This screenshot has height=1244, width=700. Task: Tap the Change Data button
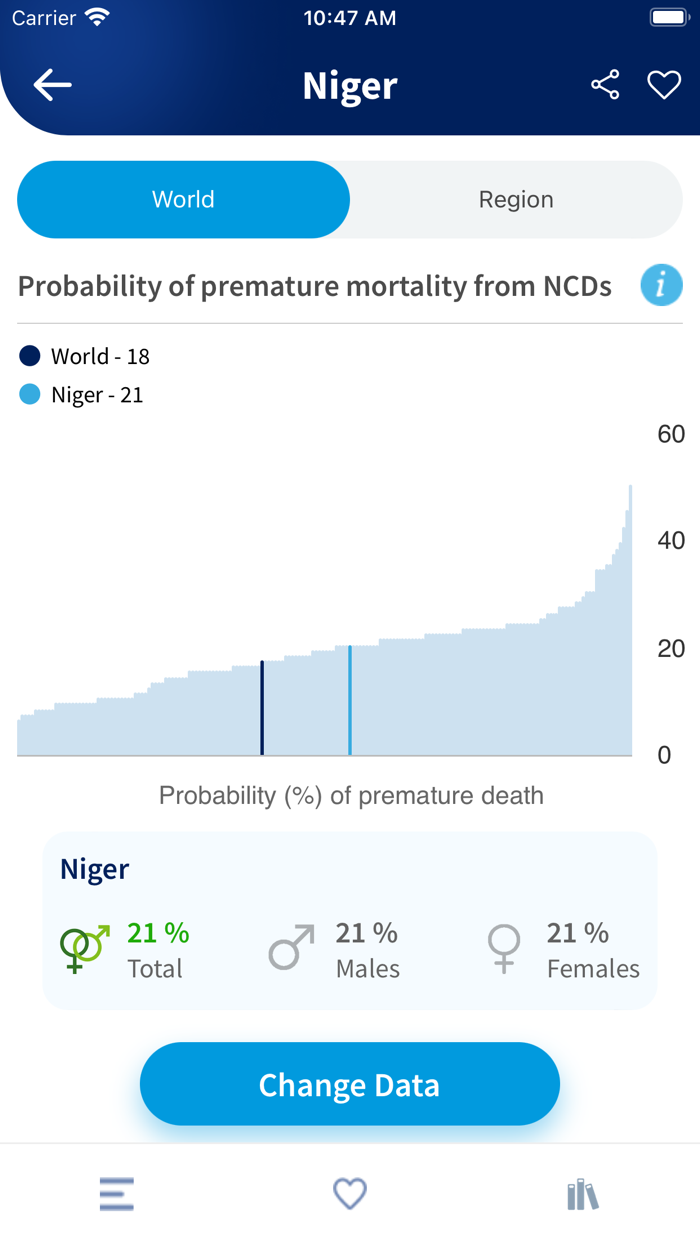tap(349, 1084)
